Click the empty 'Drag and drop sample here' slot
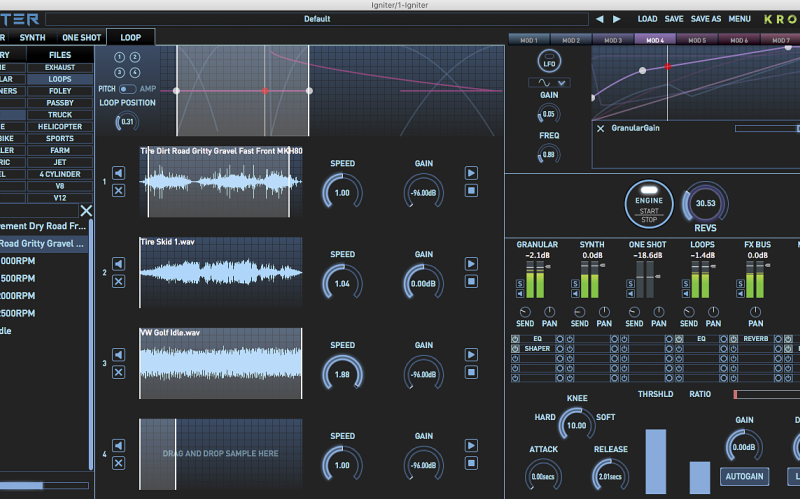Screen dimensions: 800x499 pos(220,454)
